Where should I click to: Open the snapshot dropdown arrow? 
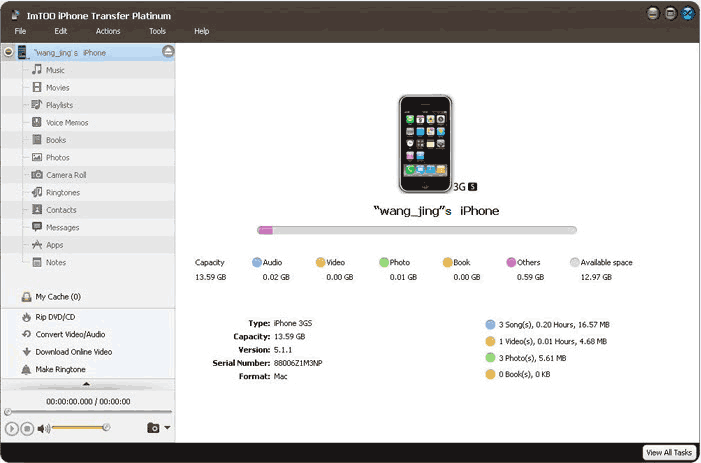pos(167,428)
